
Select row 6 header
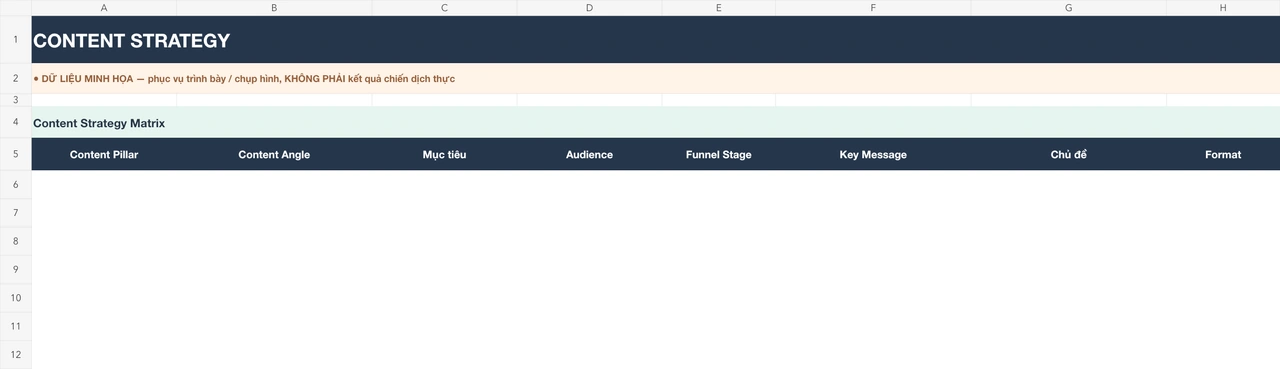(16, 184)
